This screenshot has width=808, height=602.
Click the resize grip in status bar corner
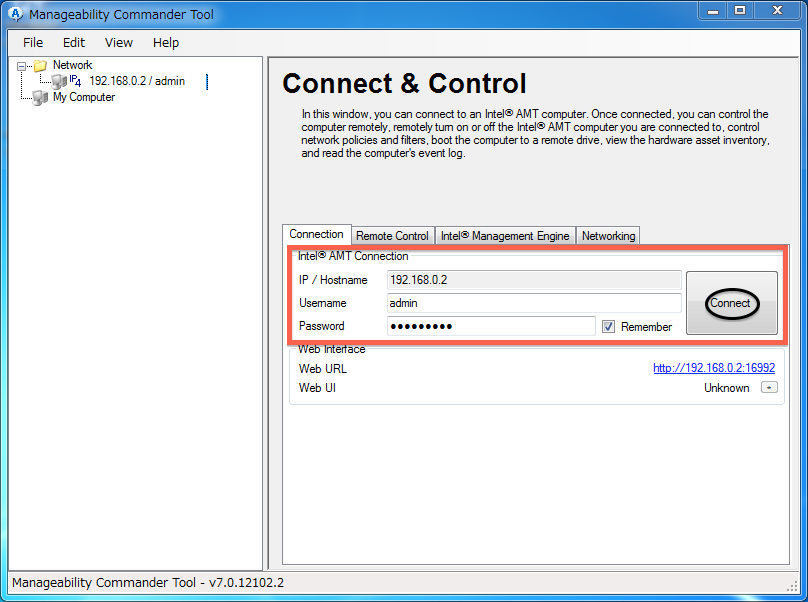[x=793, y=586]
